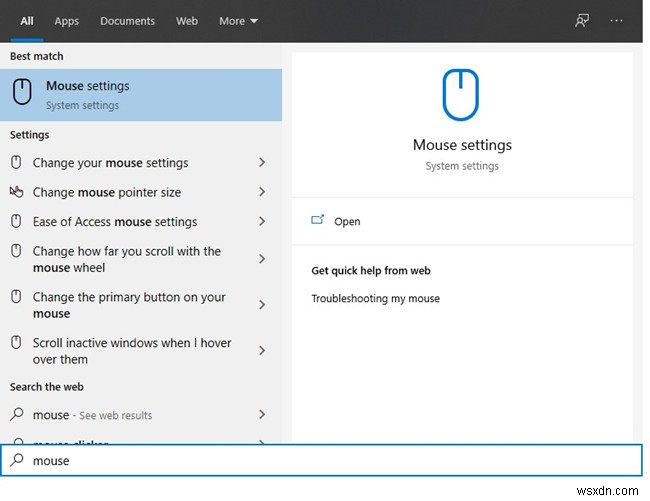Viewport: 650px width, 501px height.
Task: Expand the More filter dropdown
Action: (x=238, y=21)
